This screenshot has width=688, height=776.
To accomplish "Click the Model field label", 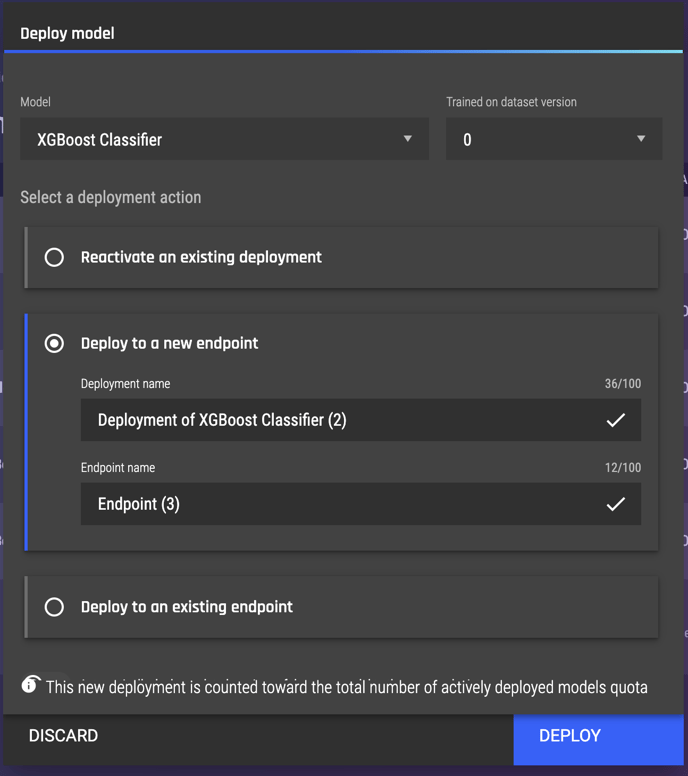I will click(x=35, y=102).
